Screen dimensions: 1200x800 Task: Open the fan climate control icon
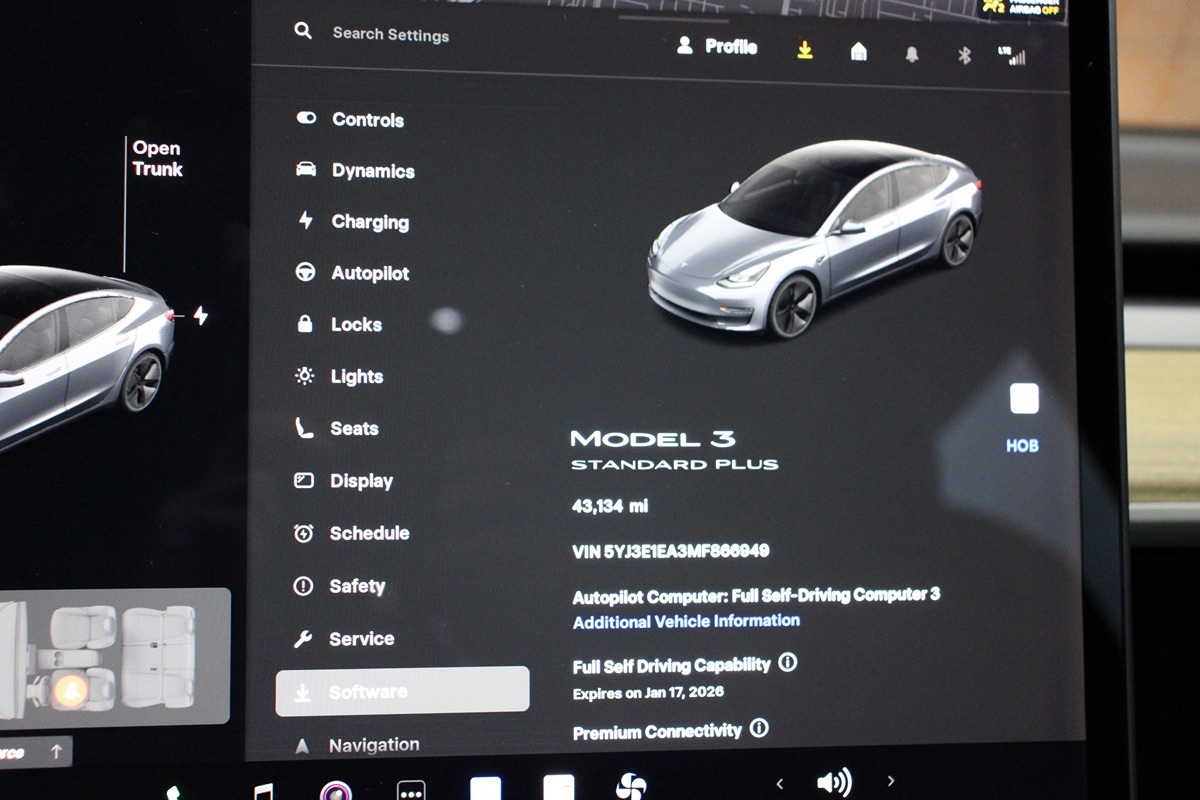pyautogui.click(x=631, y=786)
